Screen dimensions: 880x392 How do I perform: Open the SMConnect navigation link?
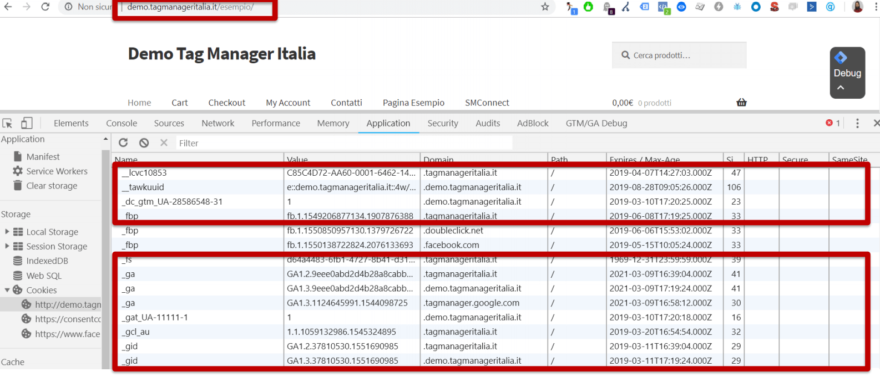click(x=487, y=103)
